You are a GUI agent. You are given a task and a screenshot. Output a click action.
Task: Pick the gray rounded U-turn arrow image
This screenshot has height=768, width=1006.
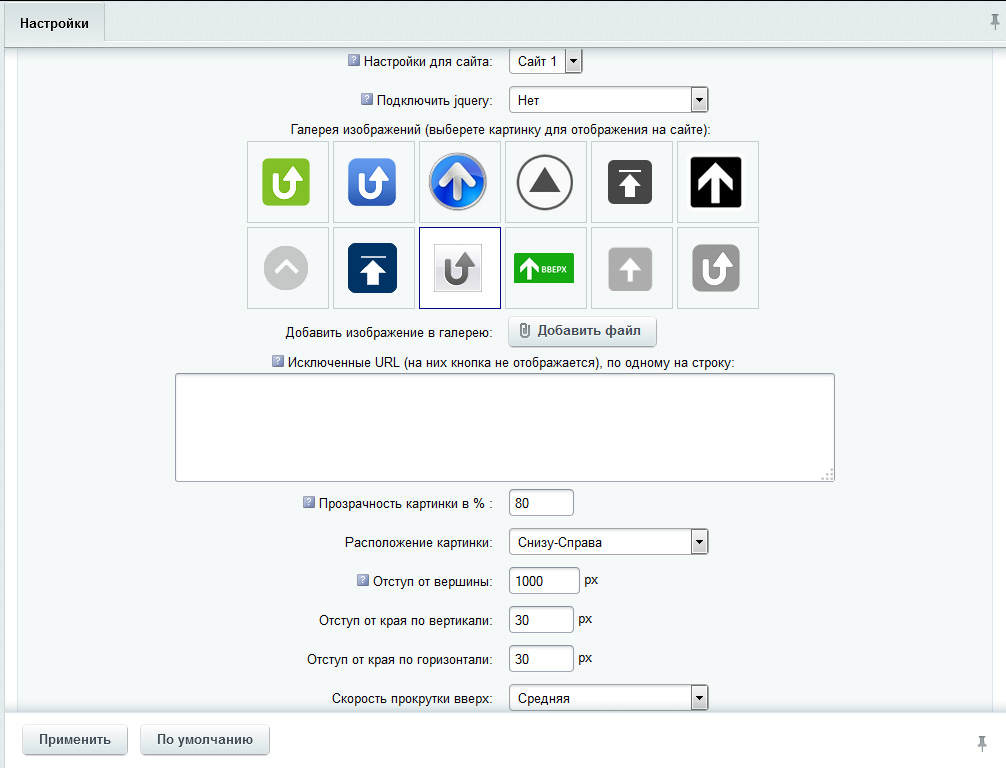[717, 268]
